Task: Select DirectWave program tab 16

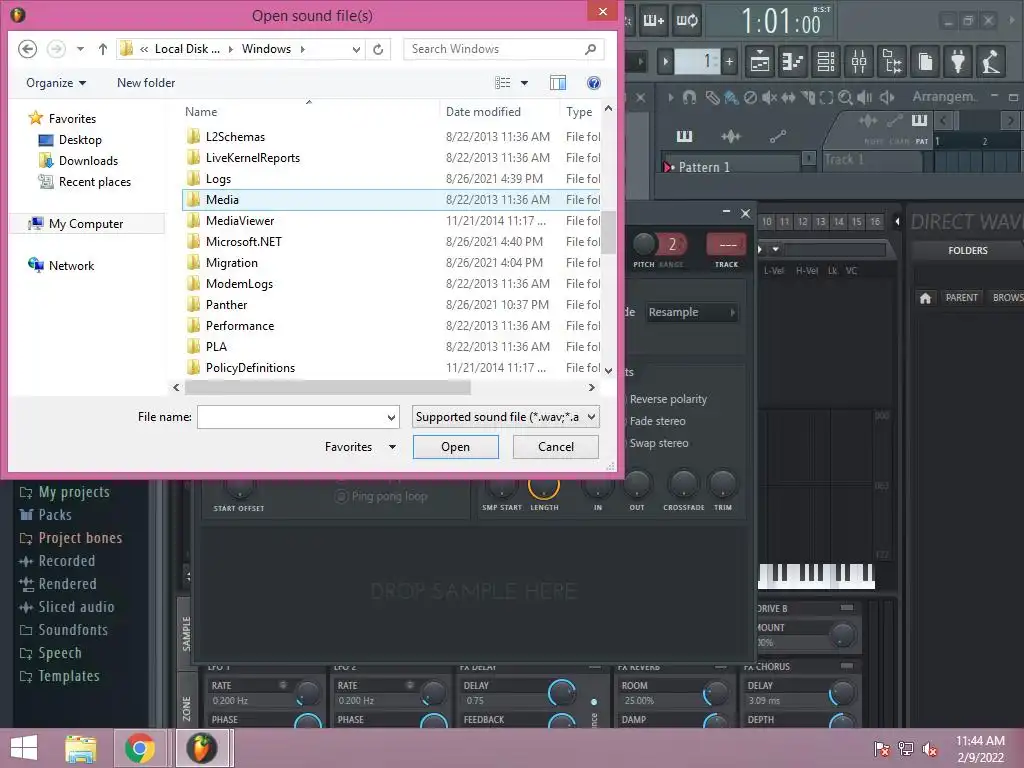Action: point(874,222)
